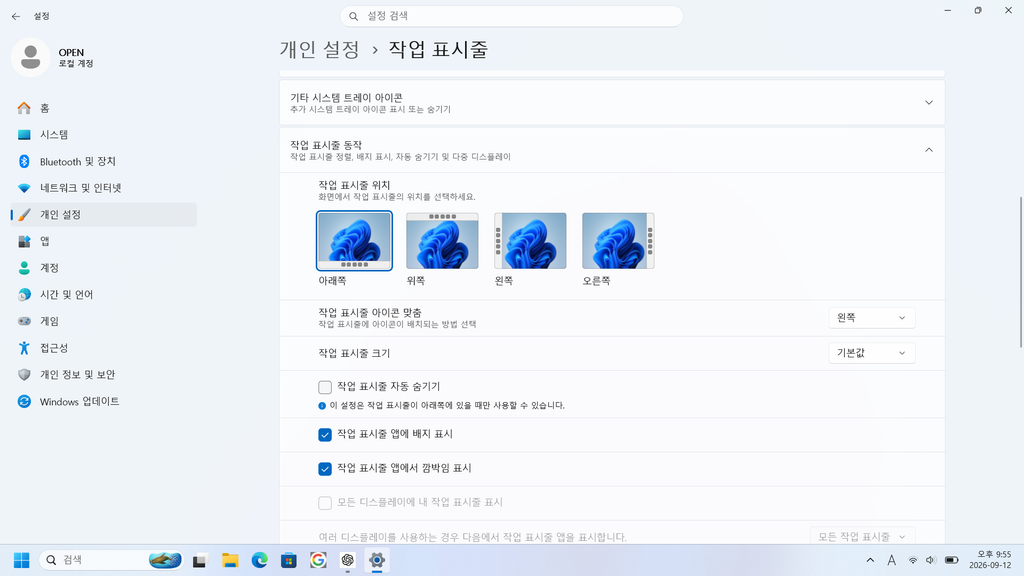Open the clock and date flyout
The width and height of the screenshot is (1024, 576).
click(990, 560)
